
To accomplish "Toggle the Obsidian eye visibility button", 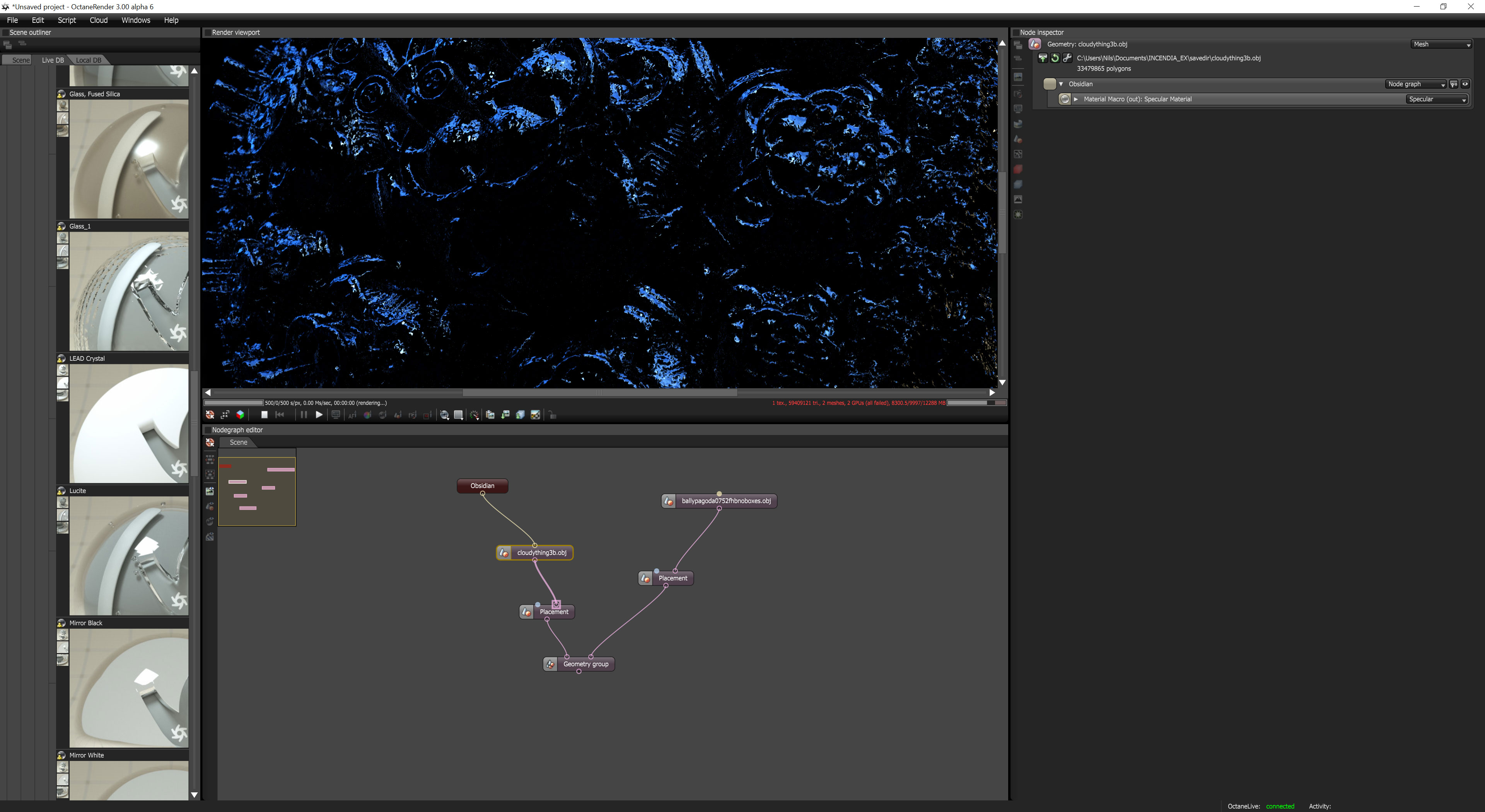I will click(1465, 84).
